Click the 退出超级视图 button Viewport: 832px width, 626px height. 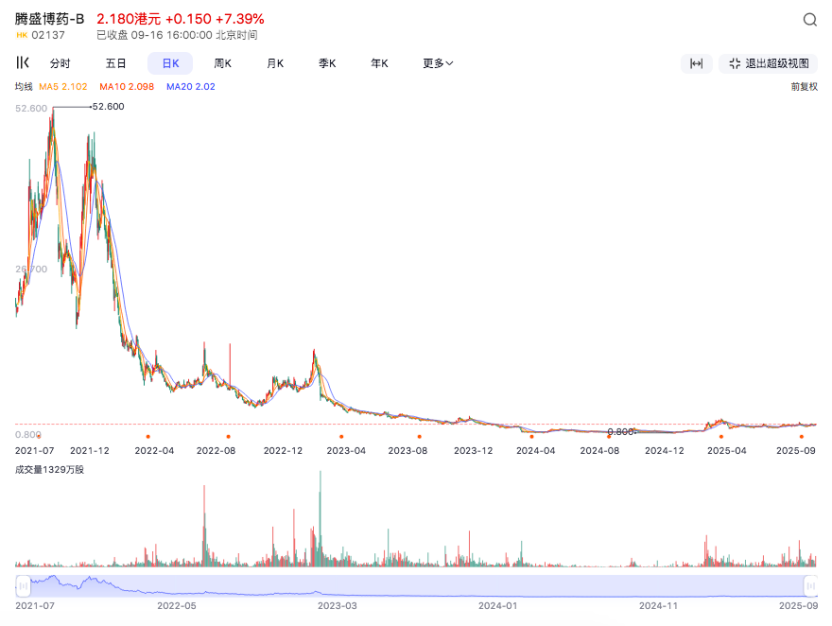click(x=768, y=64)
